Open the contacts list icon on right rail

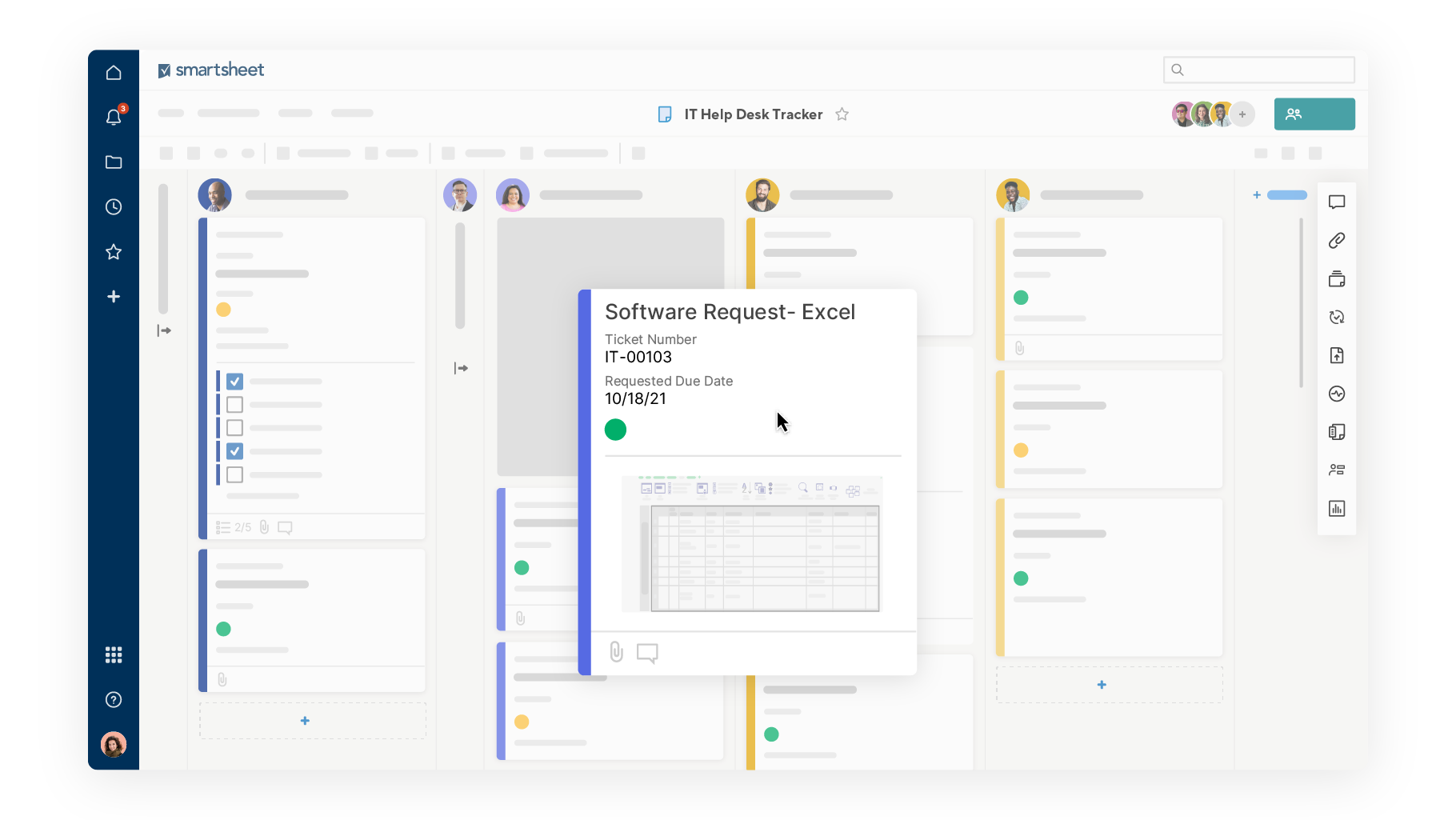[x=1337, y=470]
